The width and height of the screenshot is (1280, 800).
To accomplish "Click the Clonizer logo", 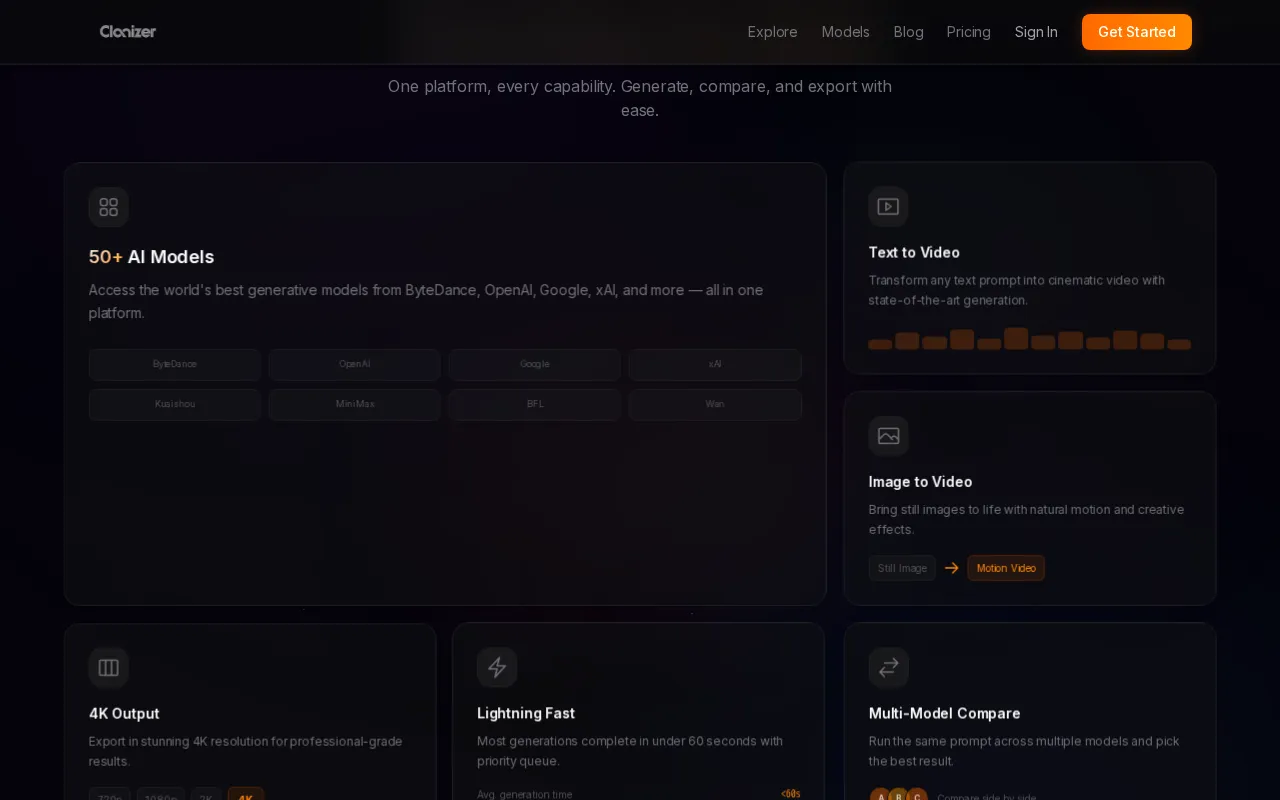I will pos(128,32).
